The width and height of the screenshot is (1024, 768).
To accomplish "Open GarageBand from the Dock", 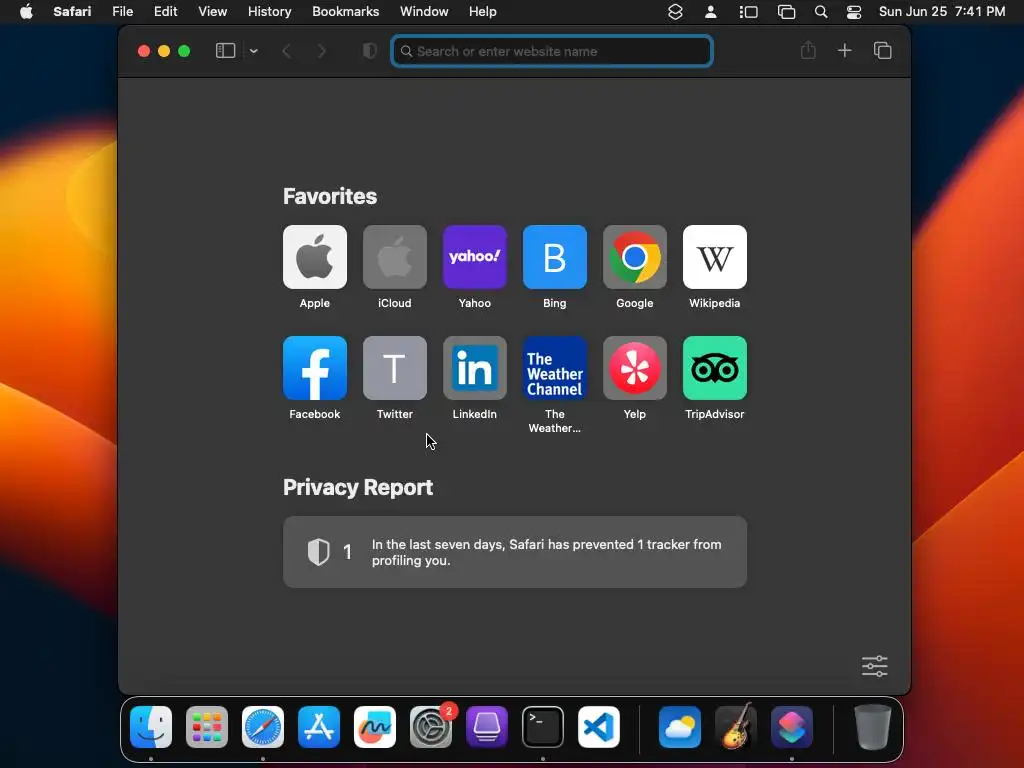I will click(x=736, y=727).
